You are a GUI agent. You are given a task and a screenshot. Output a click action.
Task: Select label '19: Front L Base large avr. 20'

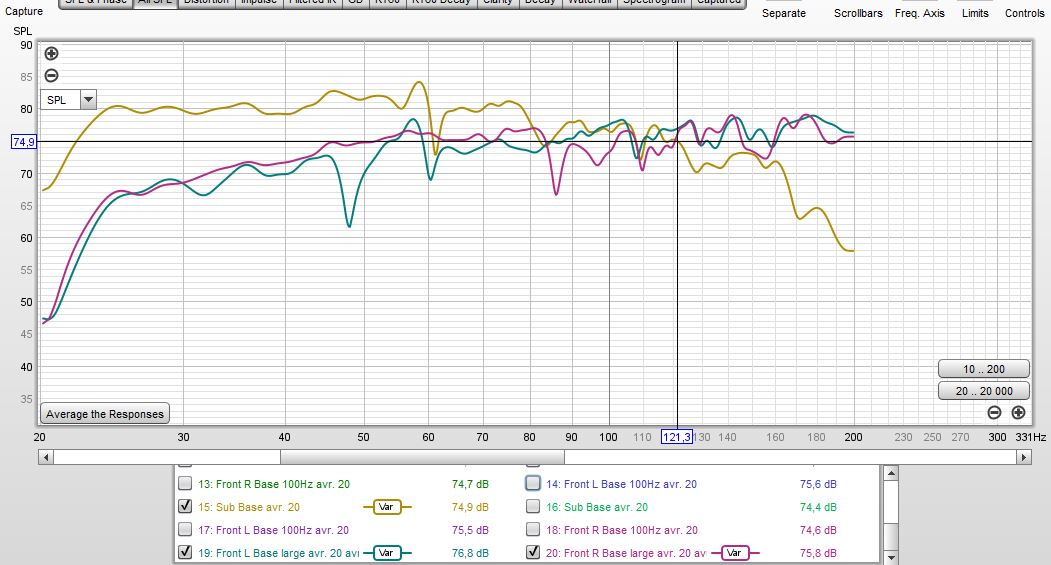pyautogui.click(x=279, y=553)
